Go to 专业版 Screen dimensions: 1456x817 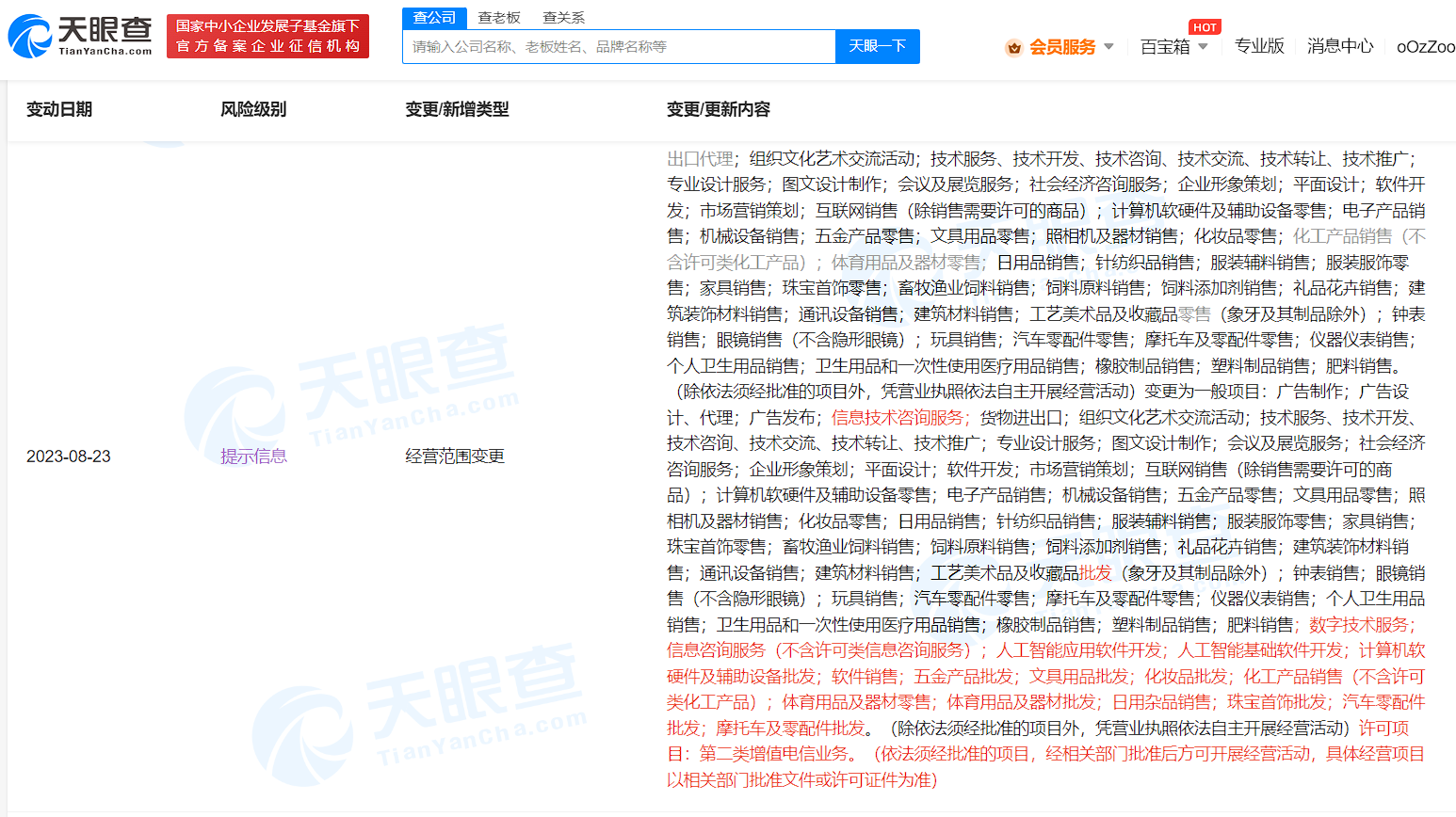(1259, 46)
